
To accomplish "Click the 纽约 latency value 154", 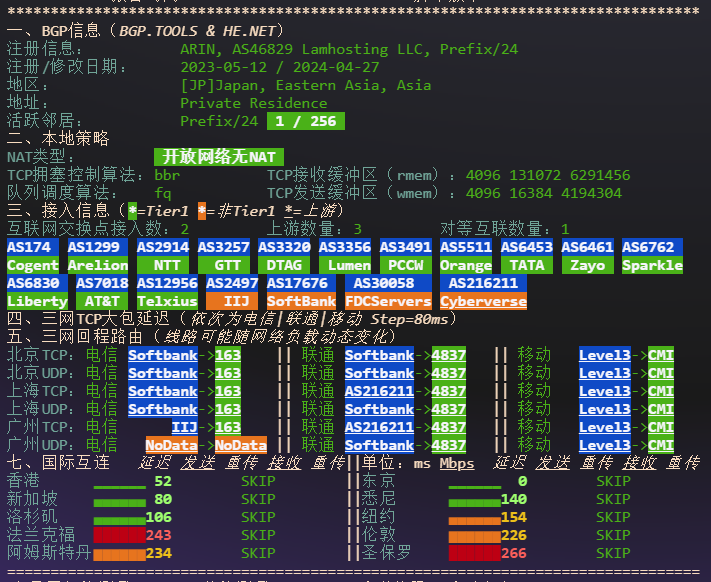I will 514,517.
